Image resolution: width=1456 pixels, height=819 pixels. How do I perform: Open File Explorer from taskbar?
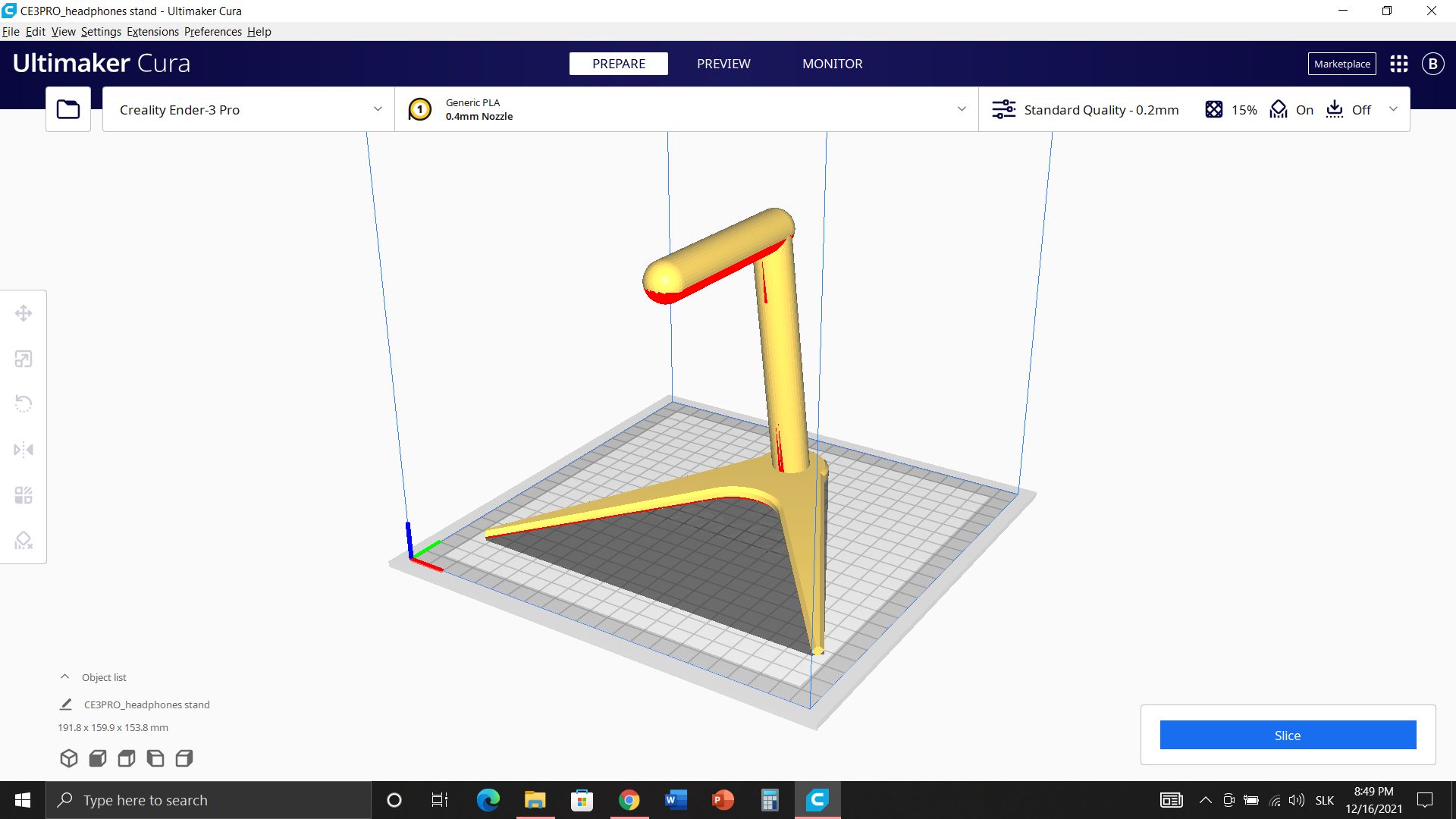click(535, 800)
